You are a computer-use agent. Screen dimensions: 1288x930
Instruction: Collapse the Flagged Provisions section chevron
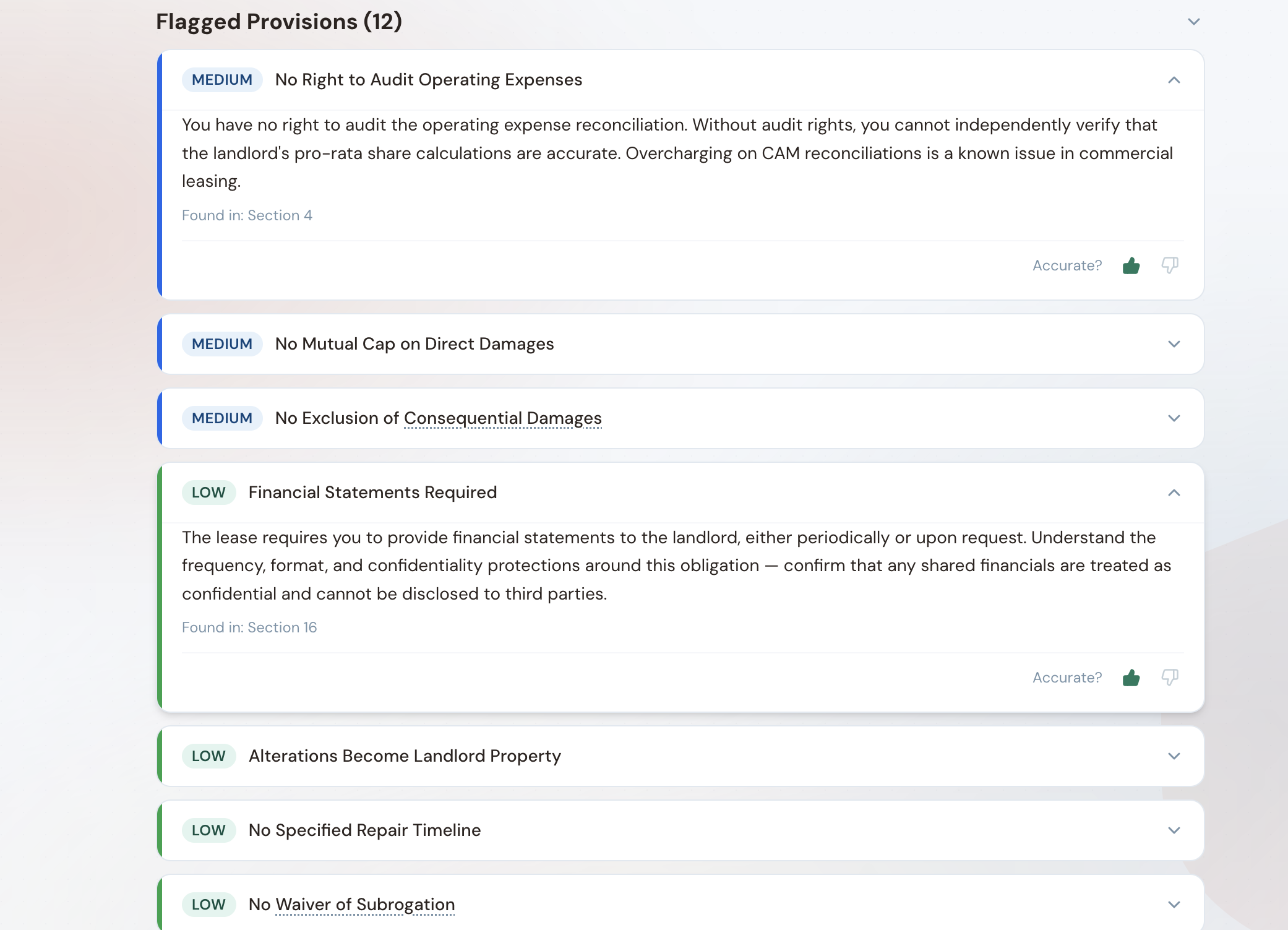tap(1193, 22)
